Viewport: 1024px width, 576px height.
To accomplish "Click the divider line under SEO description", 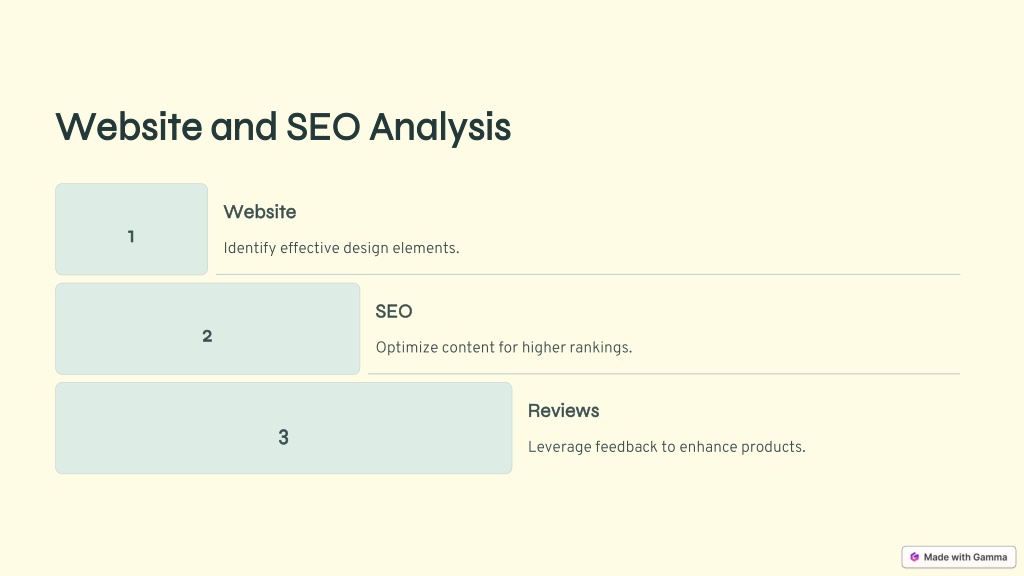I will (664, 374).
